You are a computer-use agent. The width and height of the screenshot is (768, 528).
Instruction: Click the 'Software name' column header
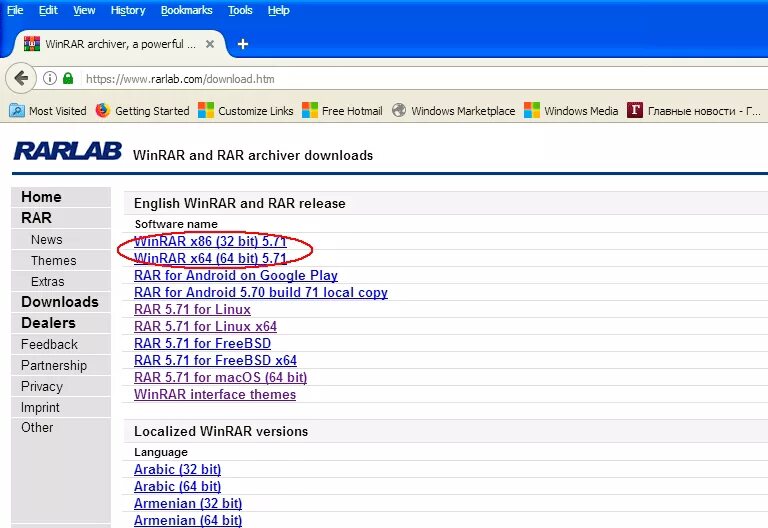pyautogui.click(x=176, y=224)
